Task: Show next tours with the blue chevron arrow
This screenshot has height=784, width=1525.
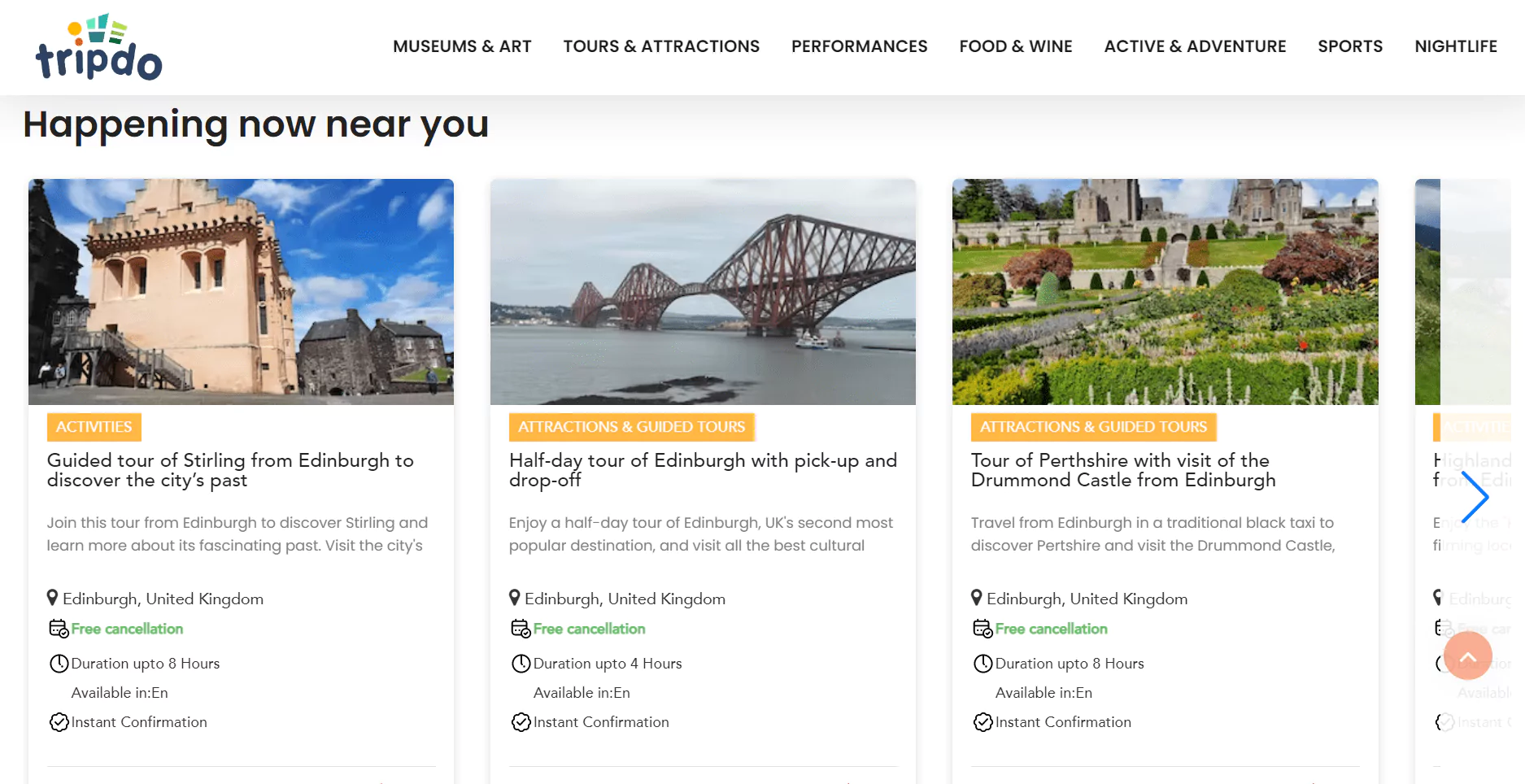Action: pos(1474,497)
